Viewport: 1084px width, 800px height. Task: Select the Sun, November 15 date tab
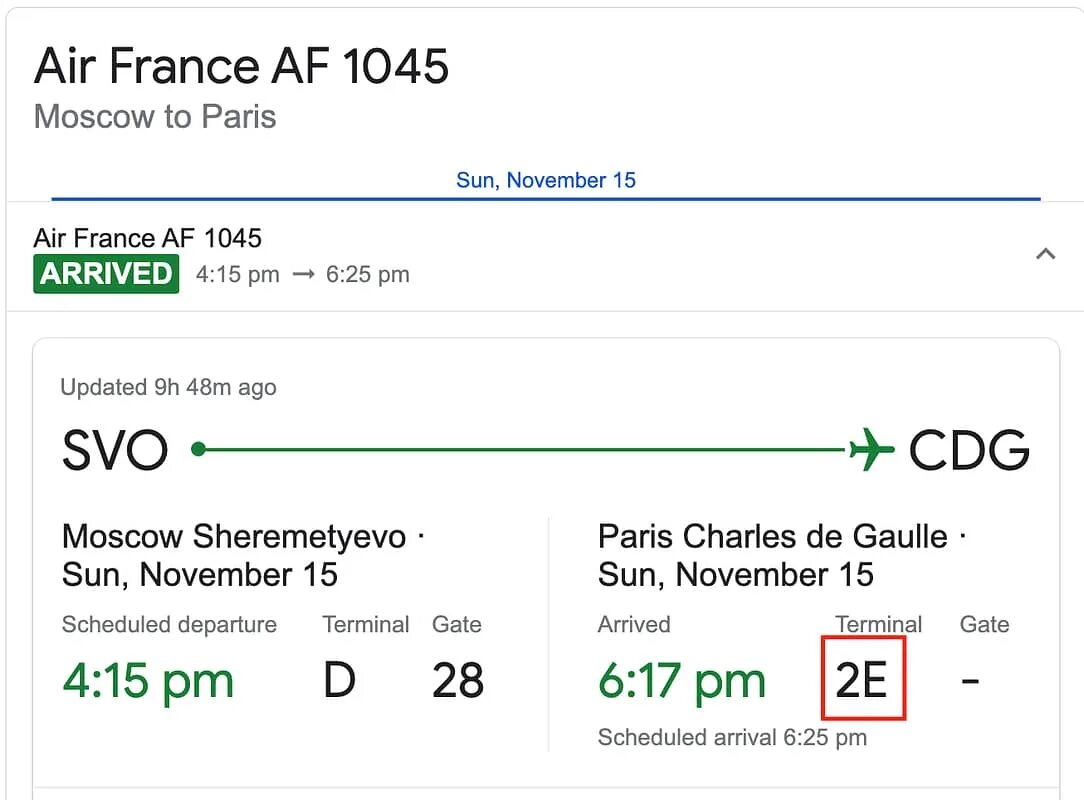(546, 181)
